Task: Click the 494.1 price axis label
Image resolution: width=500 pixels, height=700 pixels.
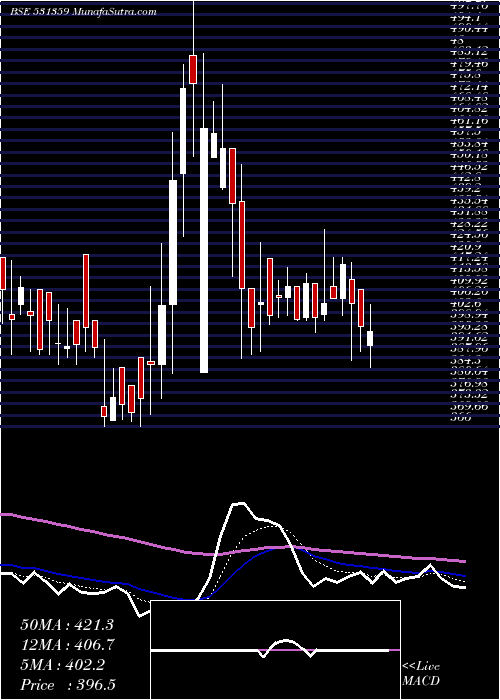Action: [466, 18]
